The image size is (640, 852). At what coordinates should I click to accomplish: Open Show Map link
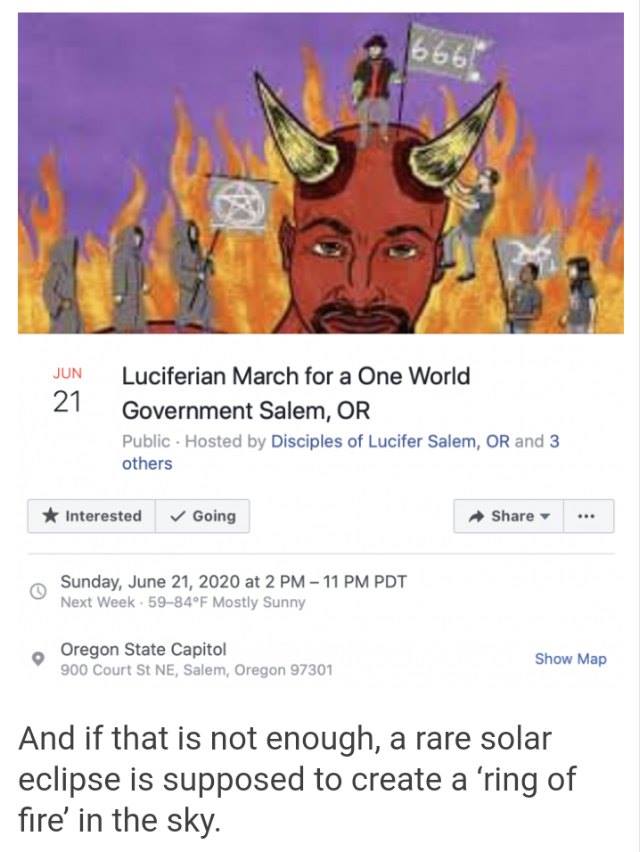tap(570, 658)
